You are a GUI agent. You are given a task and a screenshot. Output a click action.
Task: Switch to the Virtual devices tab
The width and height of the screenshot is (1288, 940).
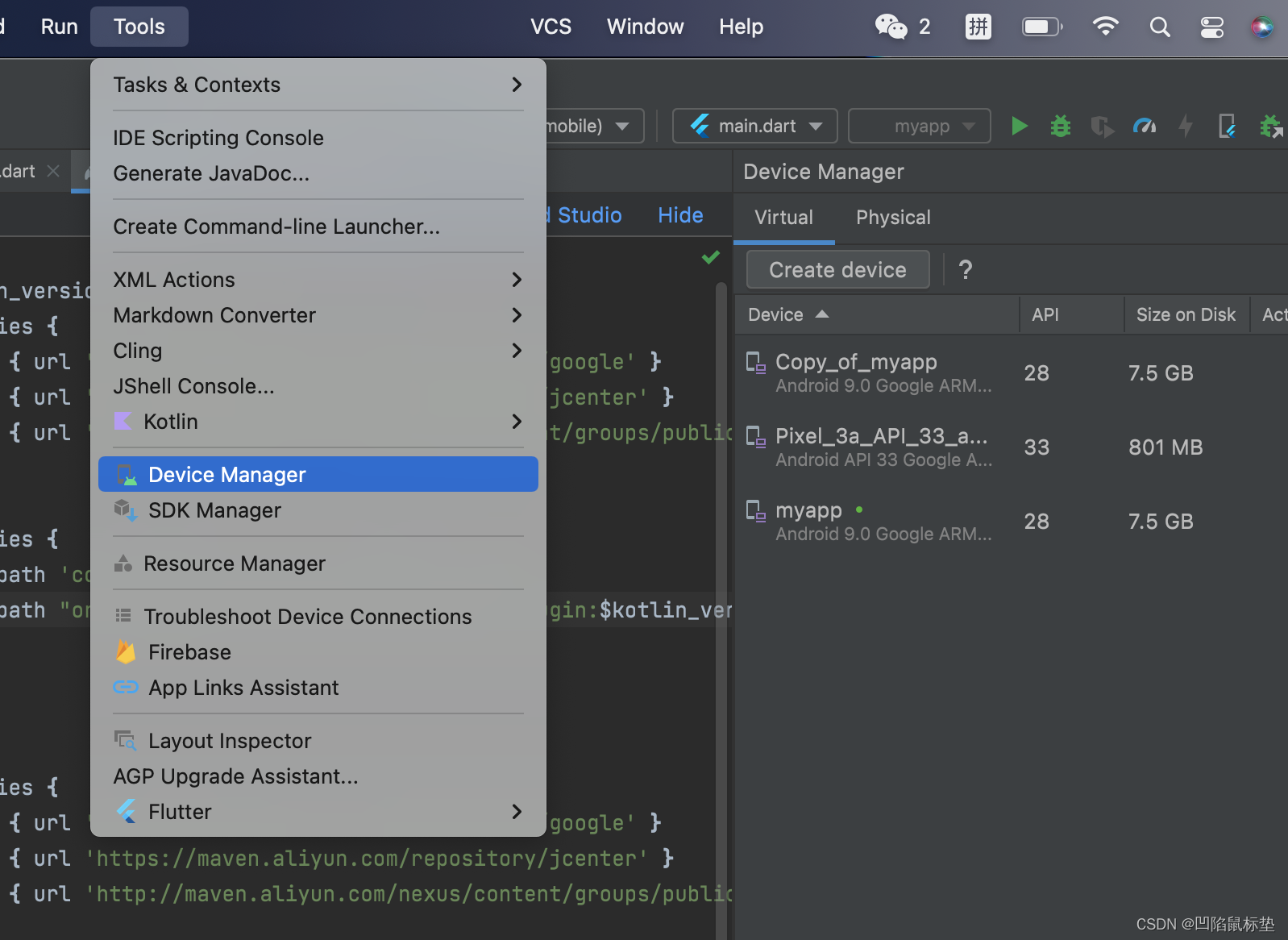click(784, 218)
